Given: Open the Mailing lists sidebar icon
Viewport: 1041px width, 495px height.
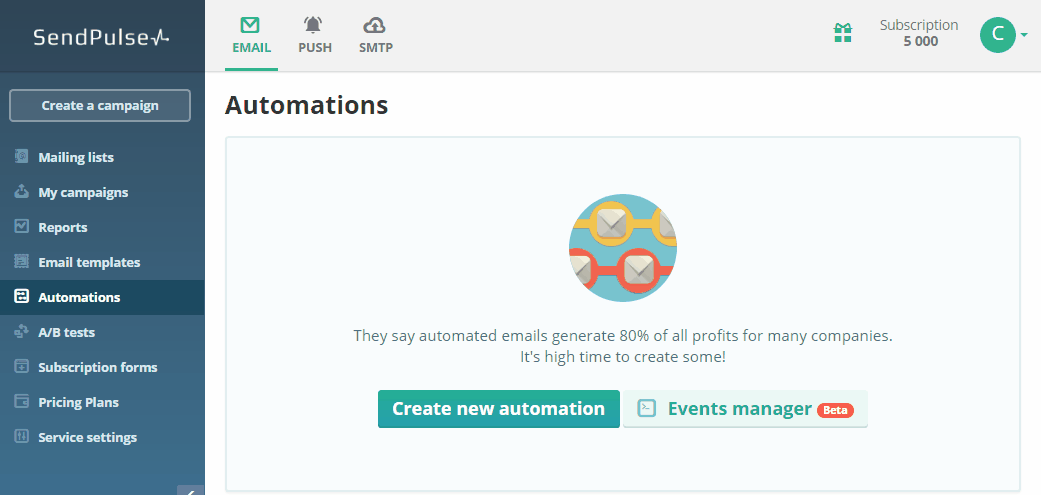Looking at the screenshot, I should tap(22, 157).
